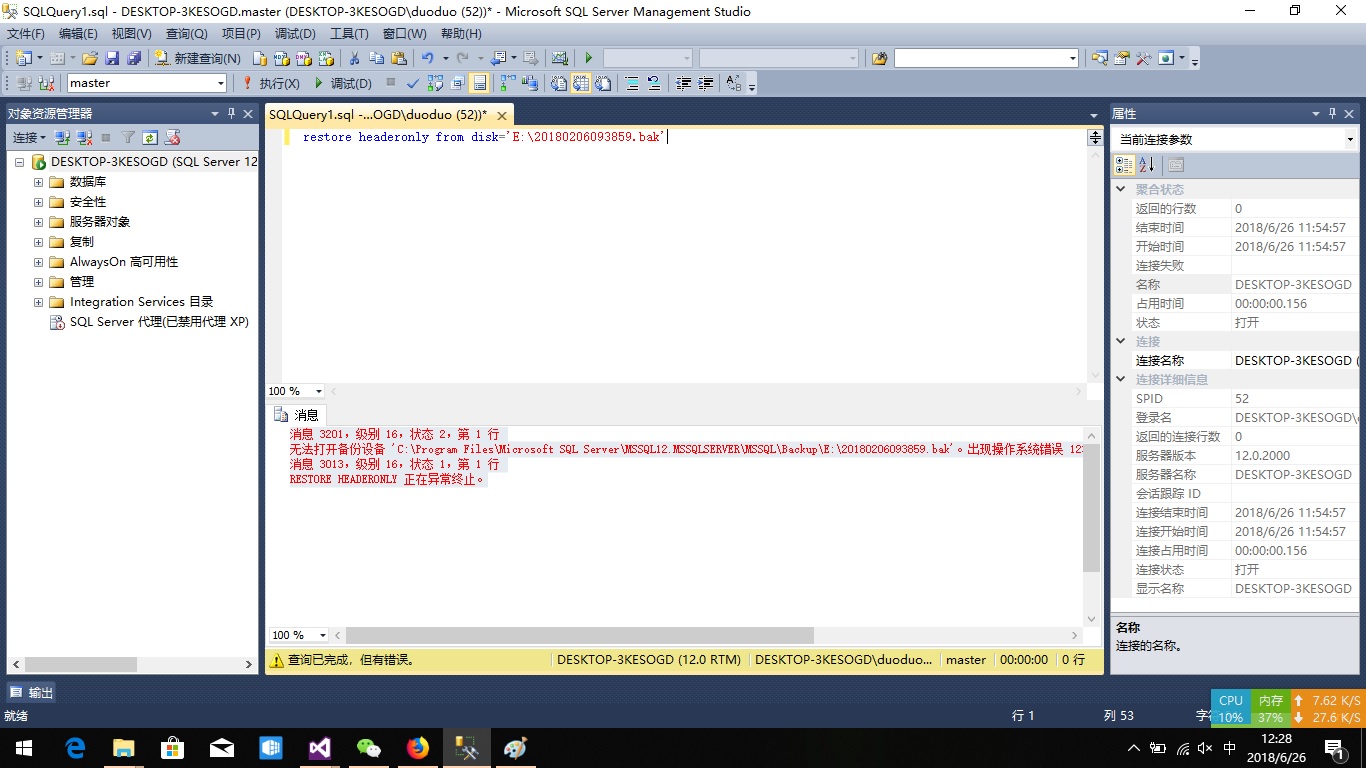1366x768 pixels.
Task: Toggle the IntelliSense enabled button
Action: tap(479, 83)
